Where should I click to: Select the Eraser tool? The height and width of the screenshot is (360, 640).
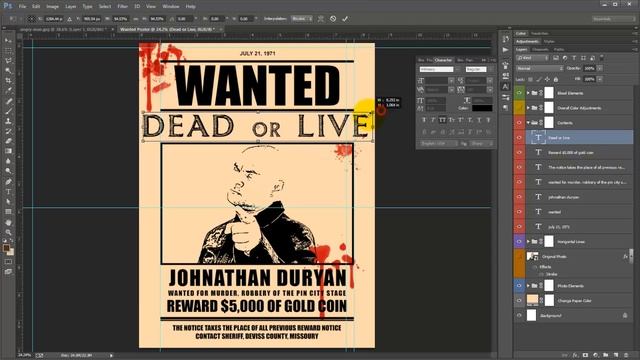[x=8, y=141]
